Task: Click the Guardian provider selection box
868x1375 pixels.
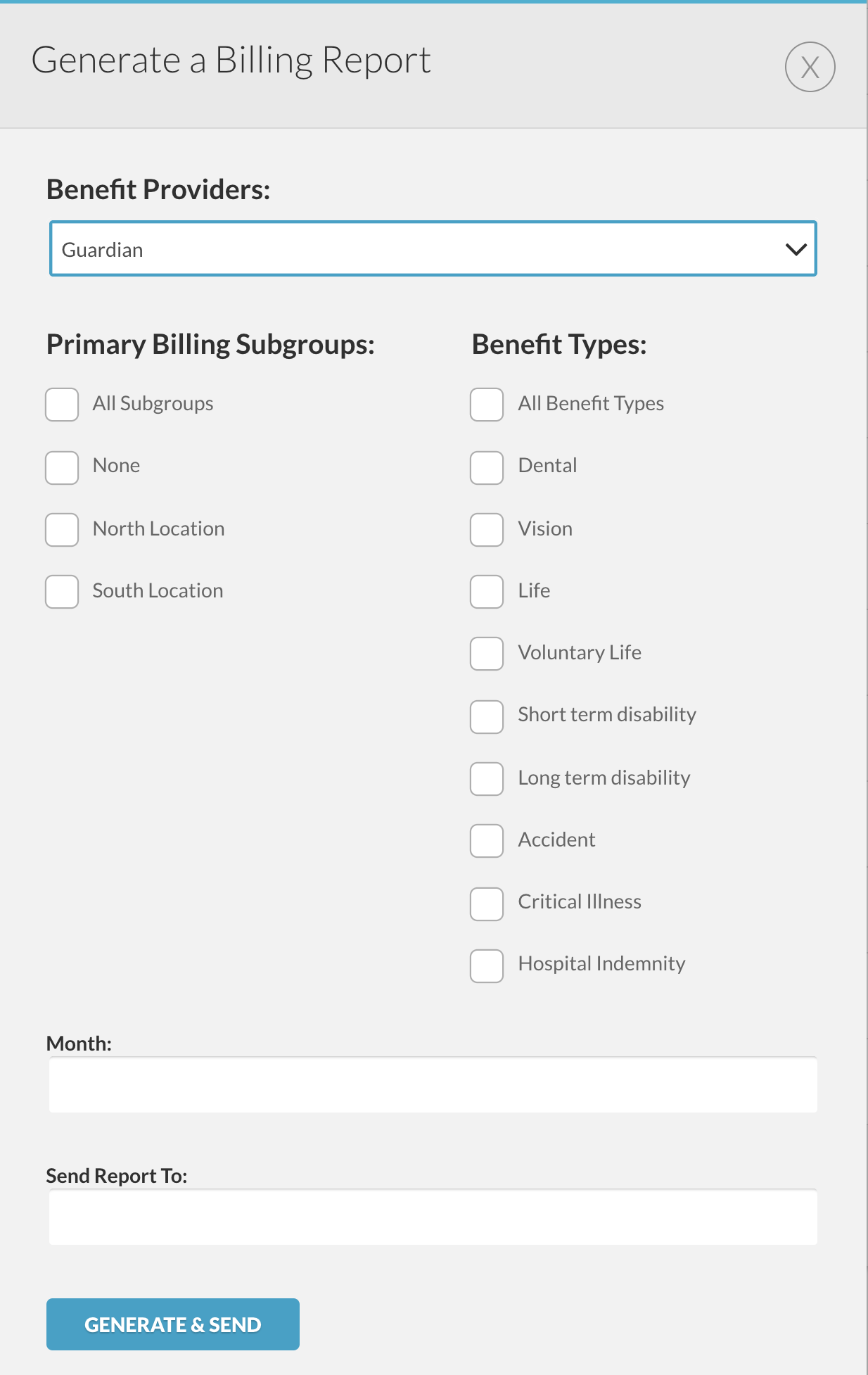Action: click(433, 249)
